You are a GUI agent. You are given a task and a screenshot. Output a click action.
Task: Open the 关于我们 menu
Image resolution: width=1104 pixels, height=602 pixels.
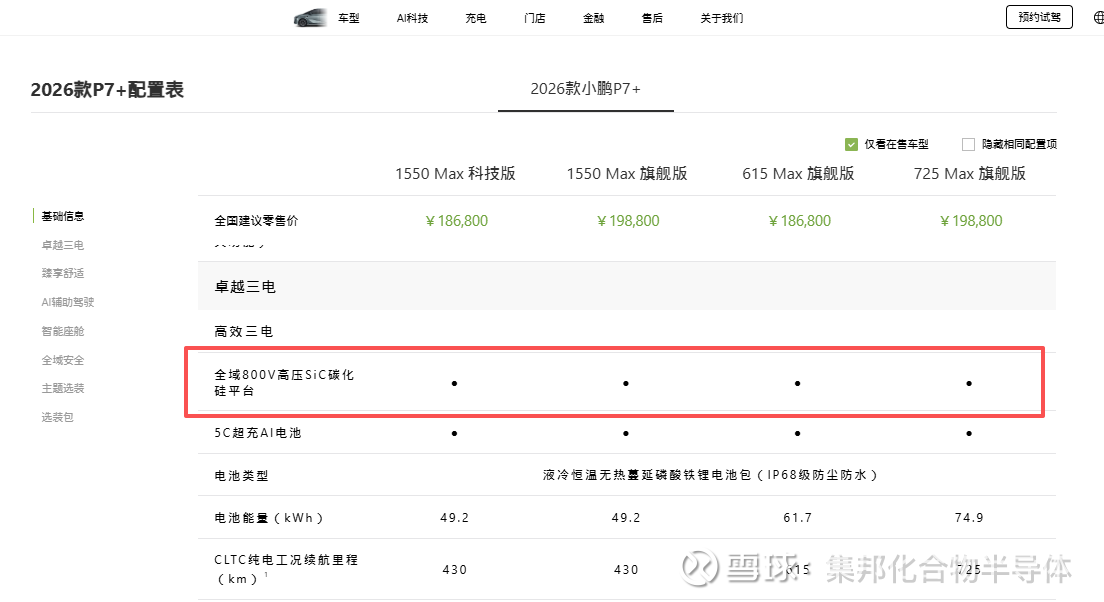722,18
